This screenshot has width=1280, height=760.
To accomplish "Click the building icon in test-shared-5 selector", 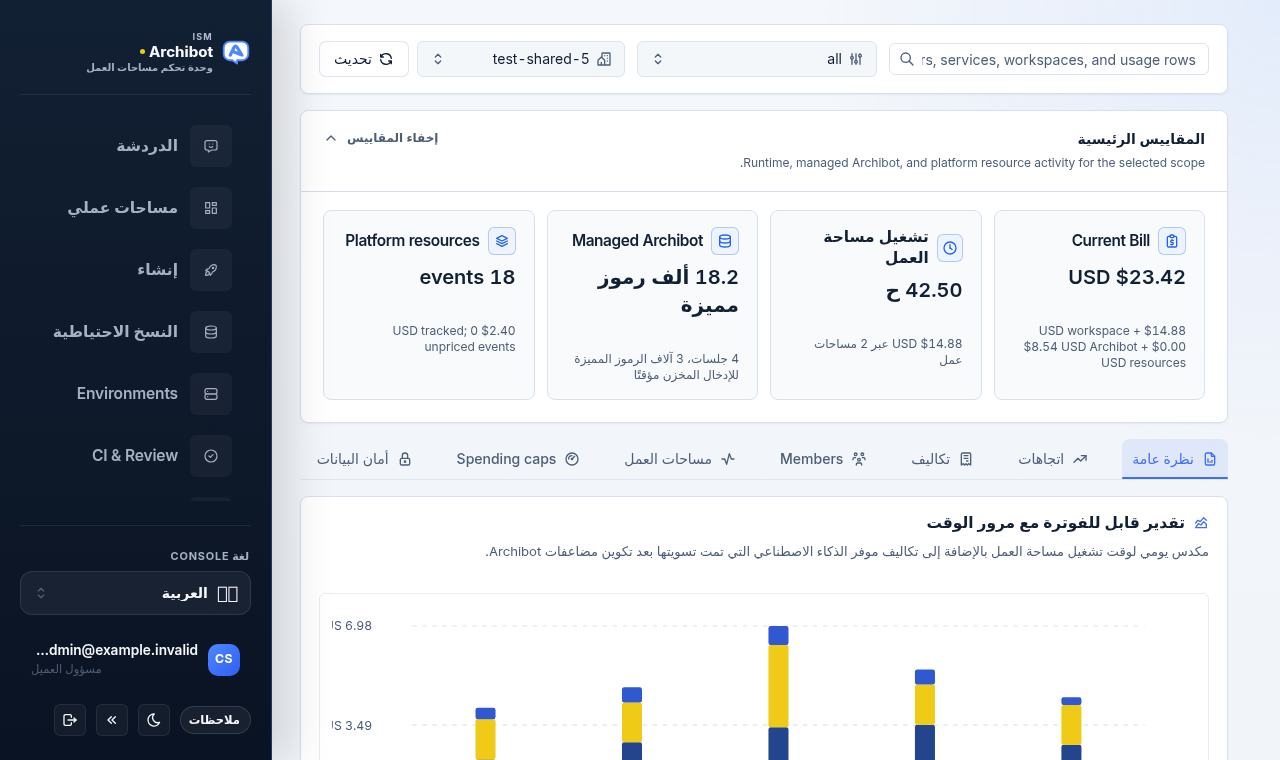I will (604, 59).
